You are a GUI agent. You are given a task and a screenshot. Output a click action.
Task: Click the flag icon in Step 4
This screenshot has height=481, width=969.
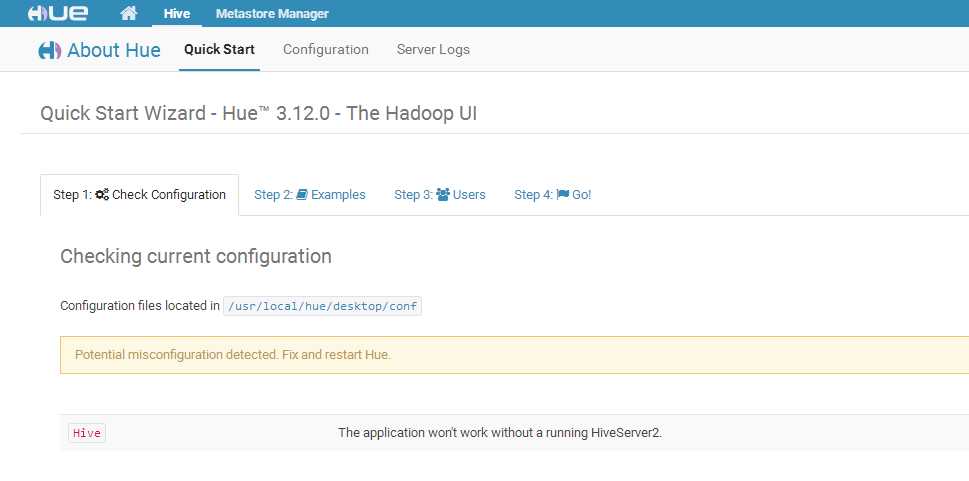tap(562, 195)
